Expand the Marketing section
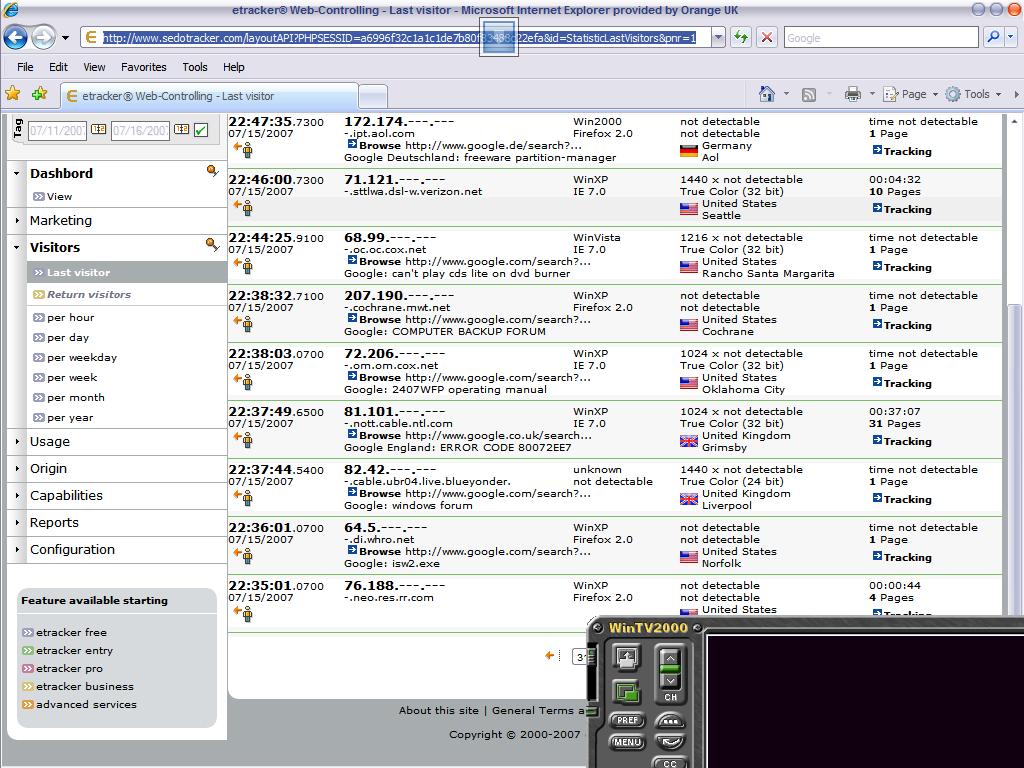 (17, 221)
